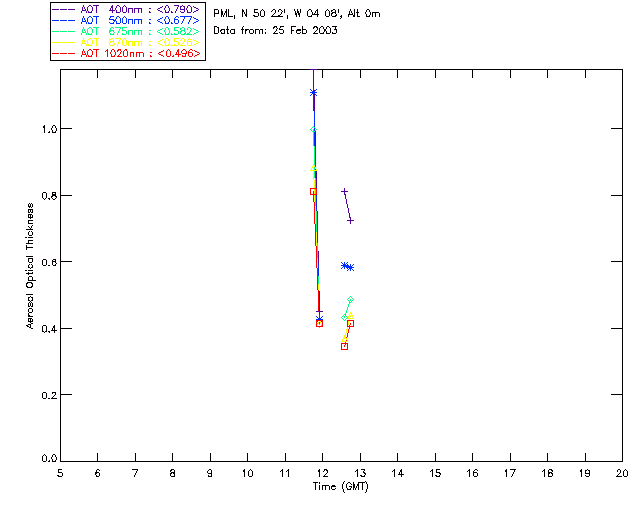Click x-axis tick label 8
Image resolution: width=640 pixels, height=512 pixels.
pos(173,473)
